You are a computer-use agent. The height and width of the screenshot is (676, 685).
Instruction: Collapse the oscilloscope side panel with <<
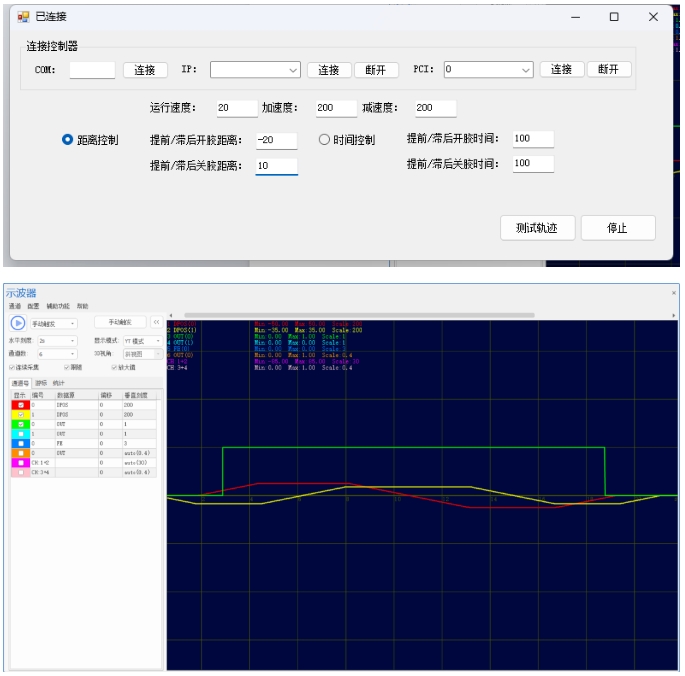(x=156, y=322)
